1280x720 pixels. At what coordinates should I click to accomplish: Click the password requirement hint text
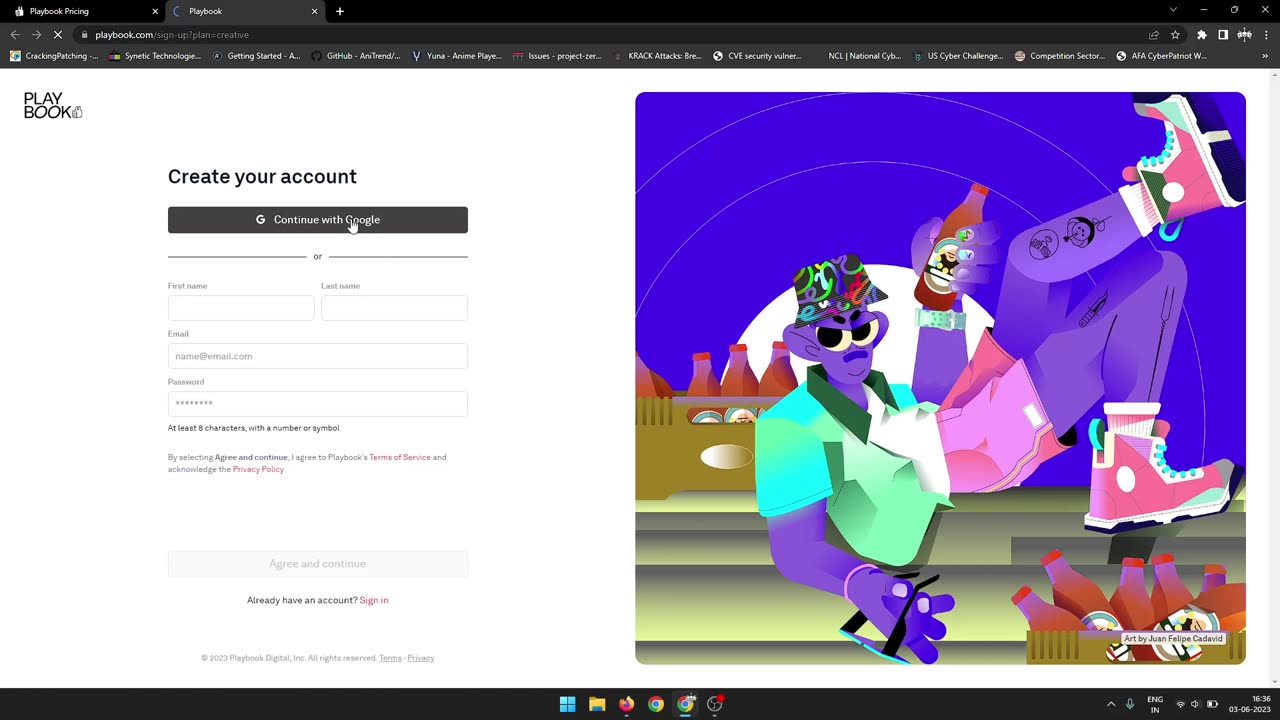click(x=253, y=428)
